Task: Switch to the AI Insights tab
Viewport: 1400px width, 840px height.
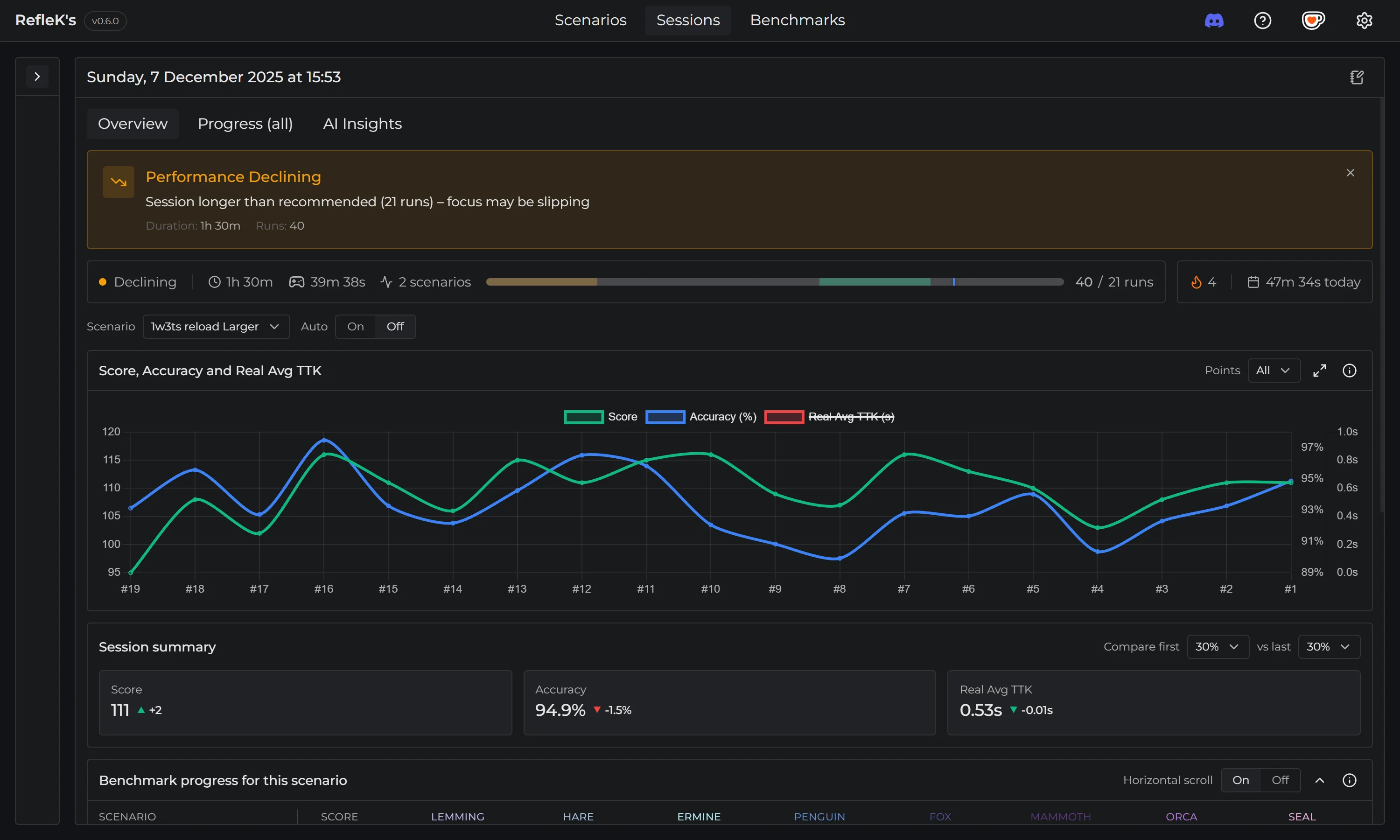Action: (x=362, y=123)
